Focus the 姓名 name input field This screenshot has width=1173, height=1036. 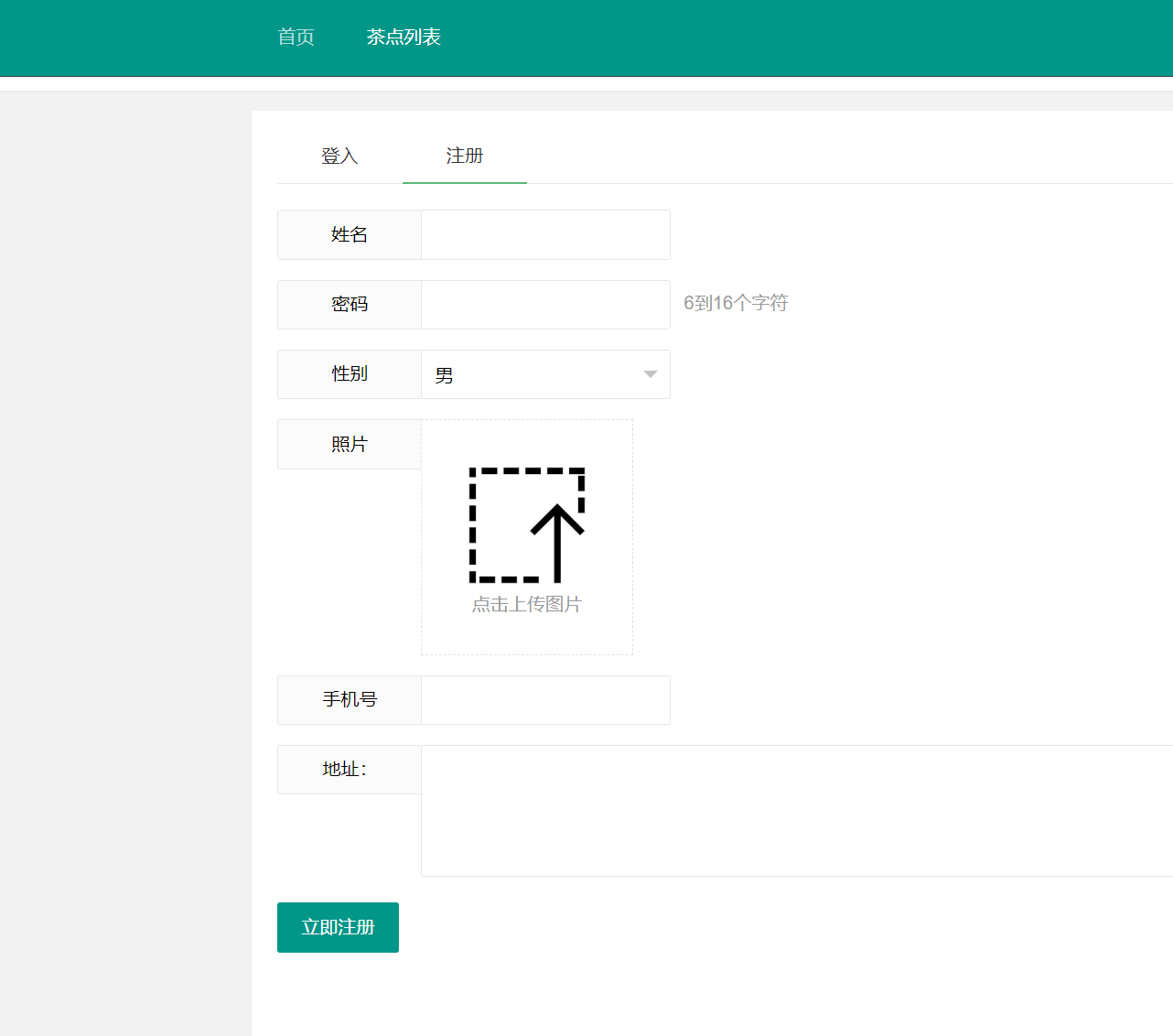[x=545, y=235]
